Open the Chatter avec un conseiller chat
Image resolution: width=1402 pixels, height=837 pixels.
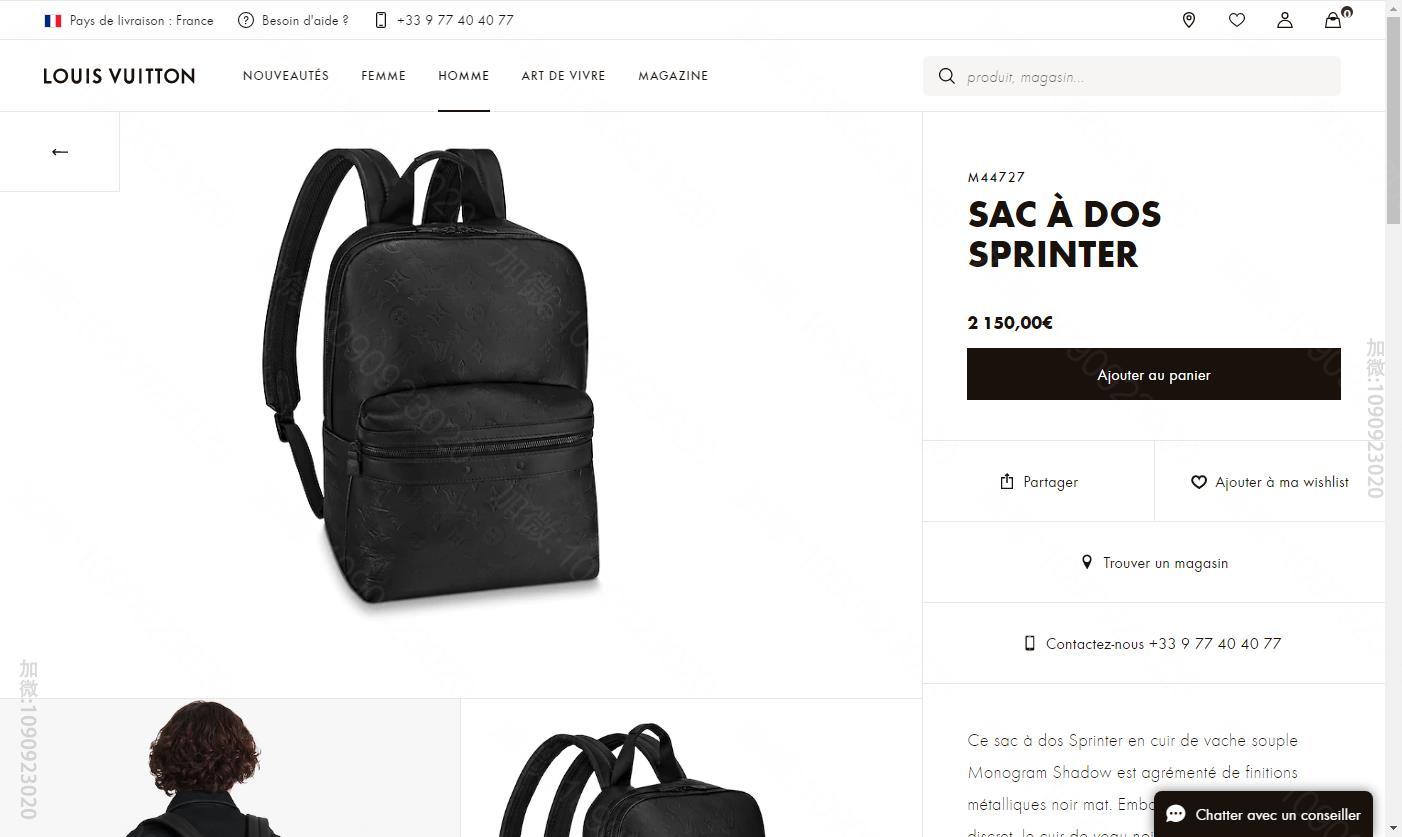pyautogui.click(x=1263, y=815)
